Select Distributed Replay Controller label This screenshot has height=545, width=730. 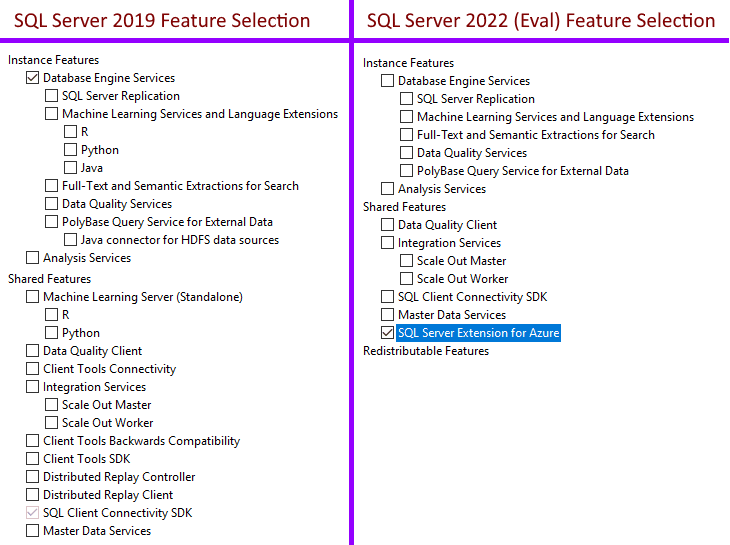119,477
